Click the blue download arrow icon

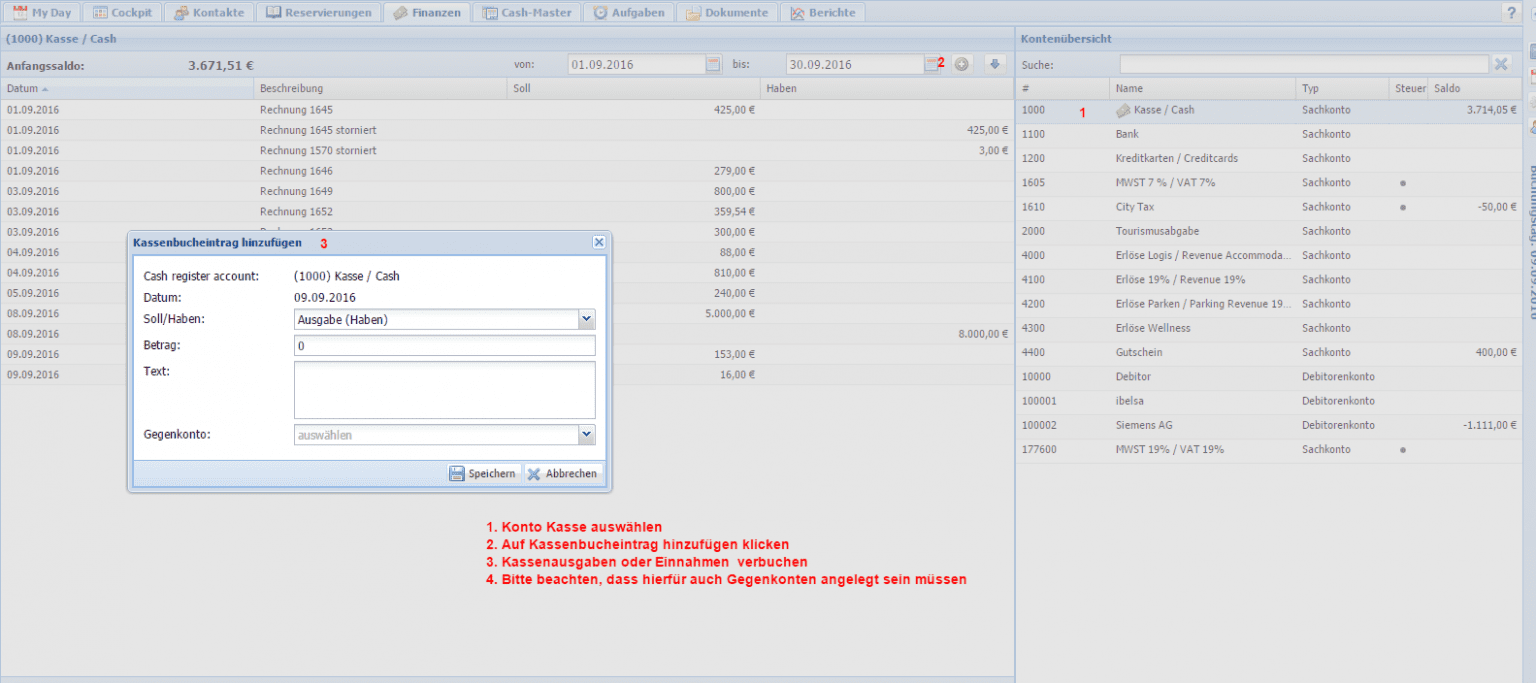pyautogui.click(x=994, y=64)
